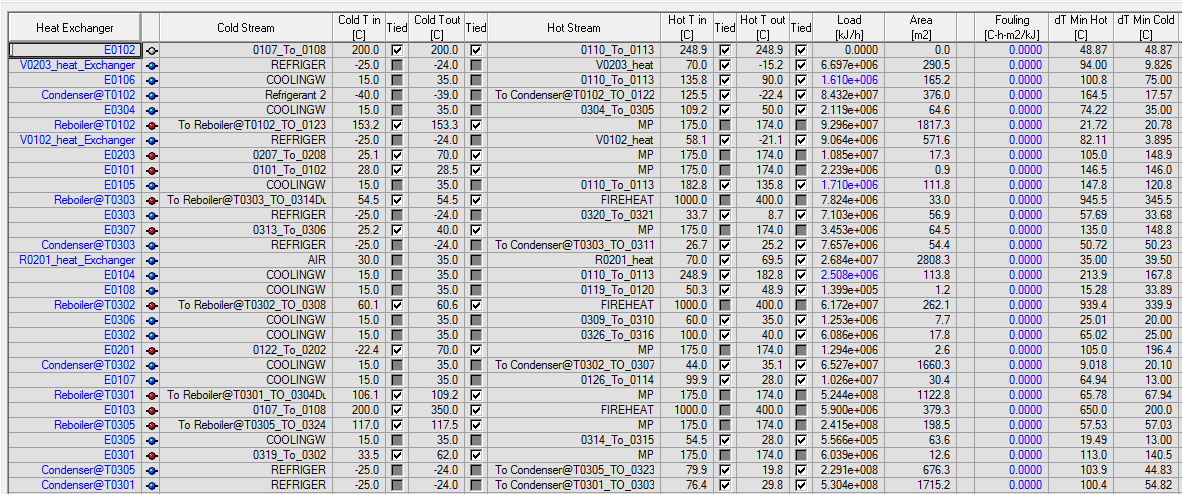Toggle Hot T out Tied checkbox for Condenser@T0302
Image resolution: width=1182 pixels, height=494 pixels.
pos(801,365)
